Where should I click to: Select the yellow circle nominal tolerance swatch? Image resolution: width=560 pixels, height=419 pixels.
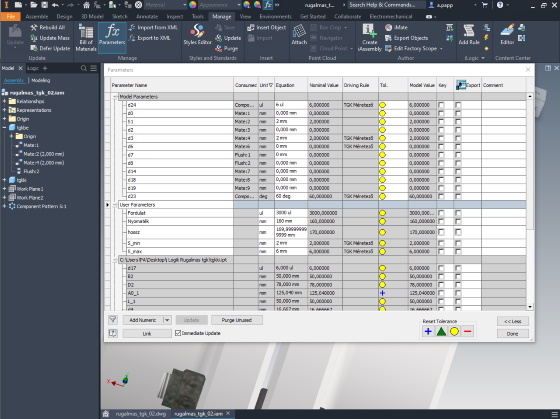tap(454, 331)
